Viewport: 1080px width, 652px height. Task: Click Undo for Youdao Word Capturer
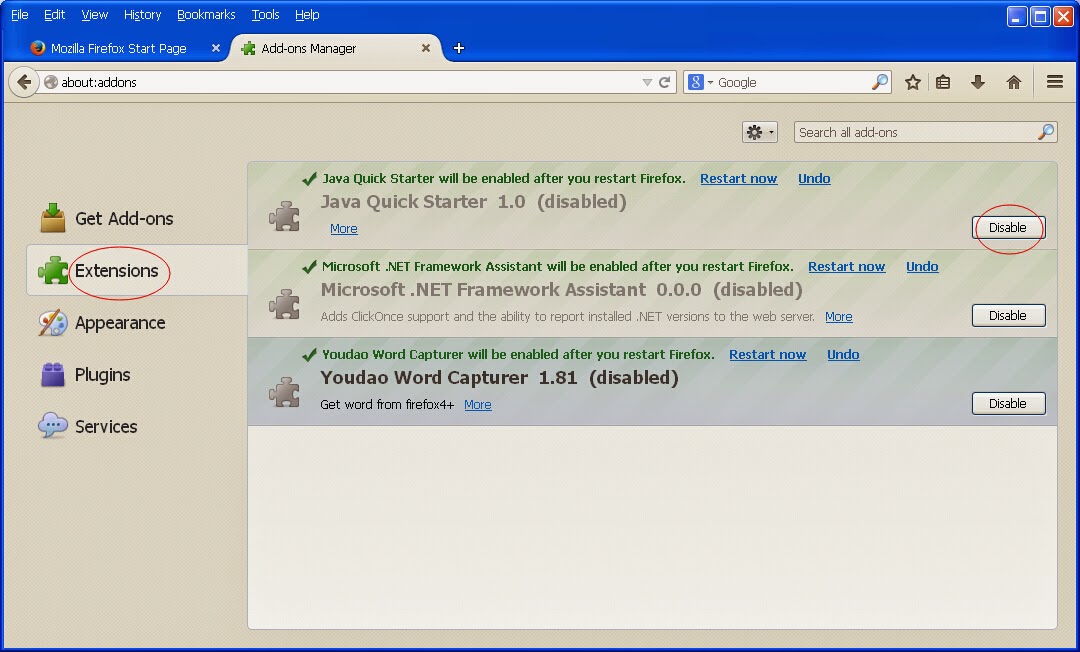(x=843, y=355)
